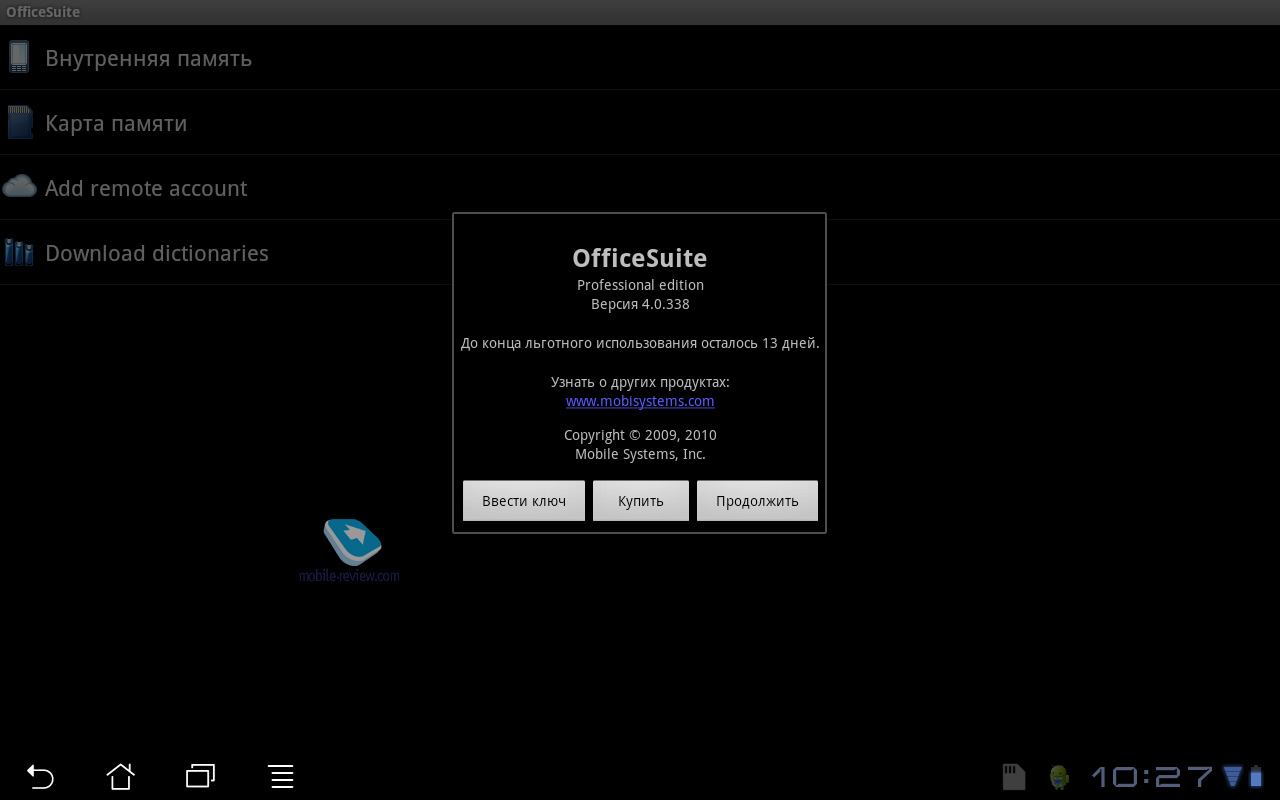Click the Версия 4.0.338 text
Screen dimensions: 1280x800
click(x=640, y=304)
